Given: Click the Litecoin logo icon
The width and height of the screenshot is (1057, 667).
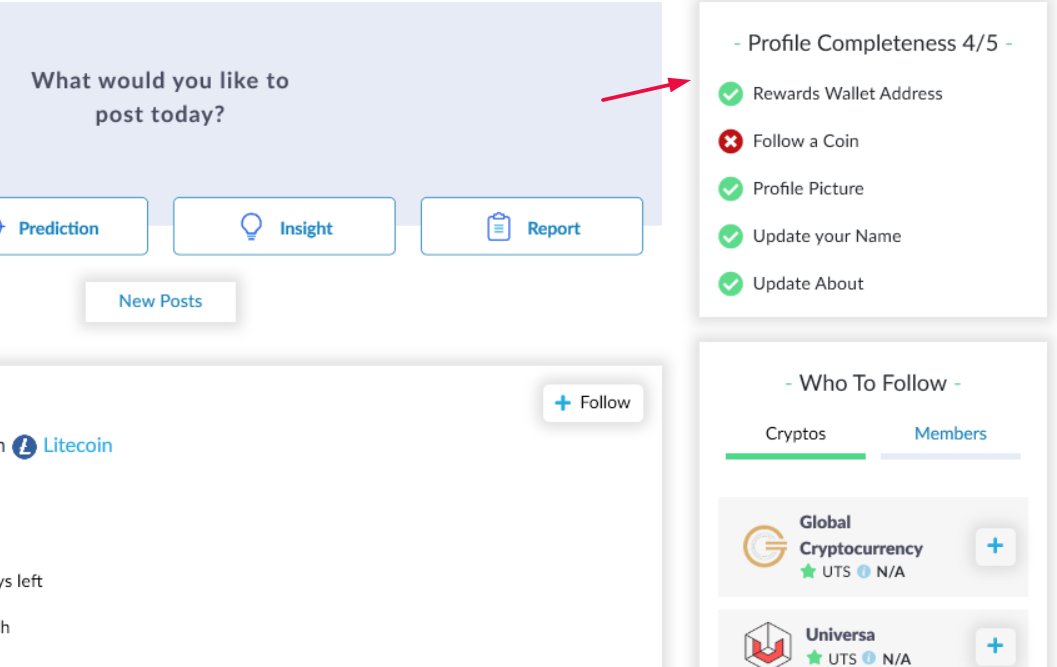Looking at the screenshot, I should 24,446.
